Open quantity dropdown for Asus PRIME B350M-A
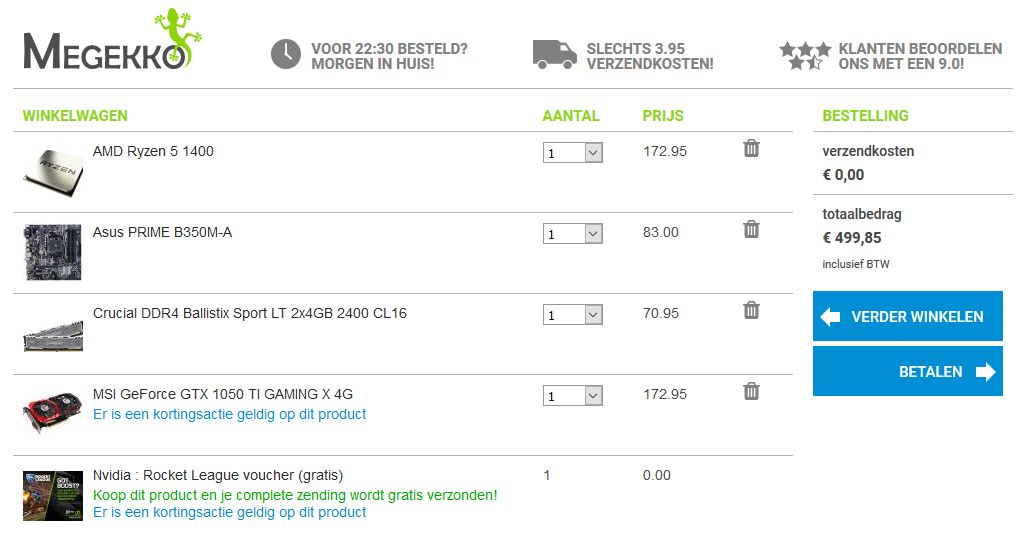 point(573,234)
